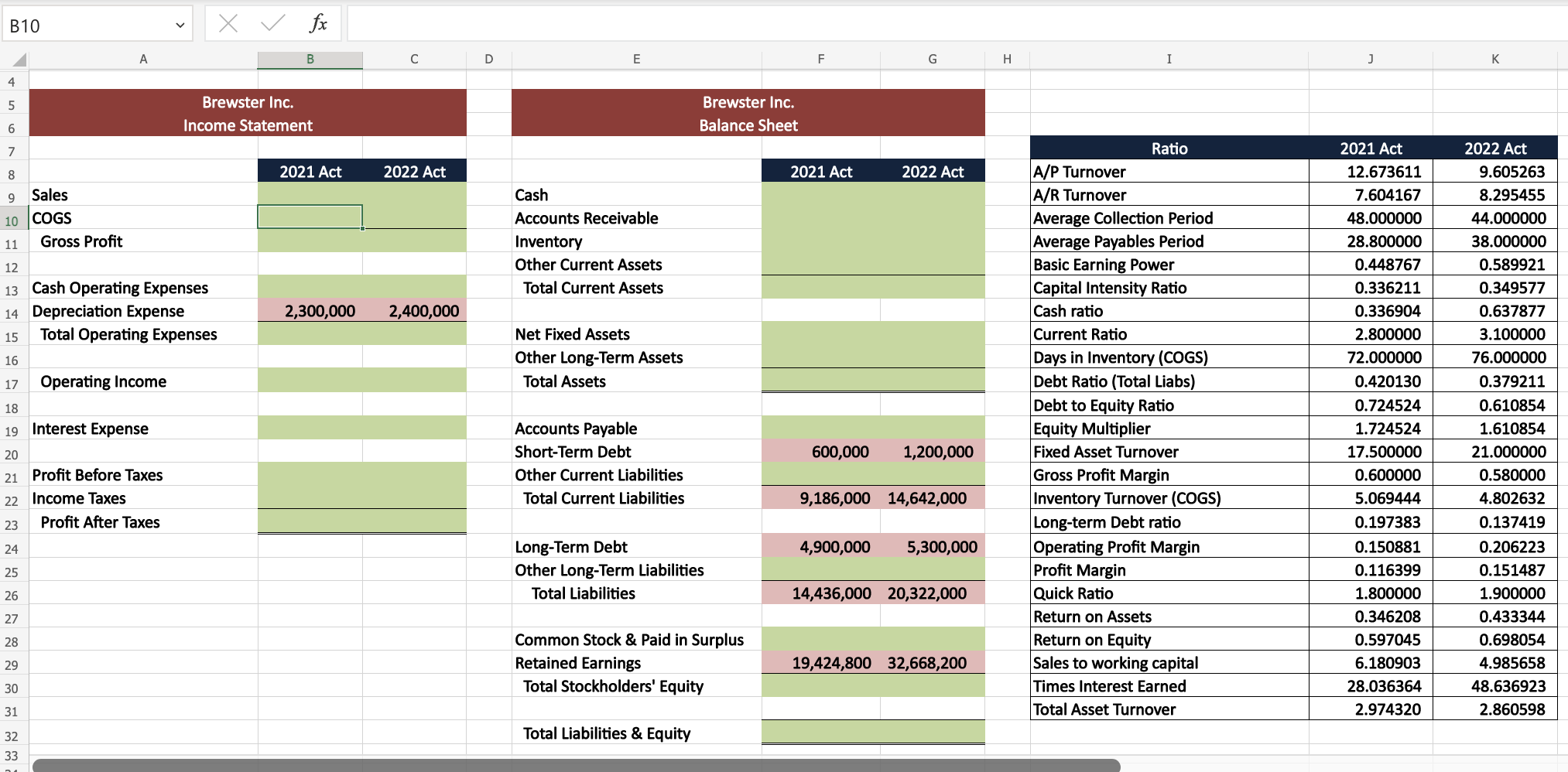
Task: Select the Balance Sheet title cell
Action: coord(748,125)
